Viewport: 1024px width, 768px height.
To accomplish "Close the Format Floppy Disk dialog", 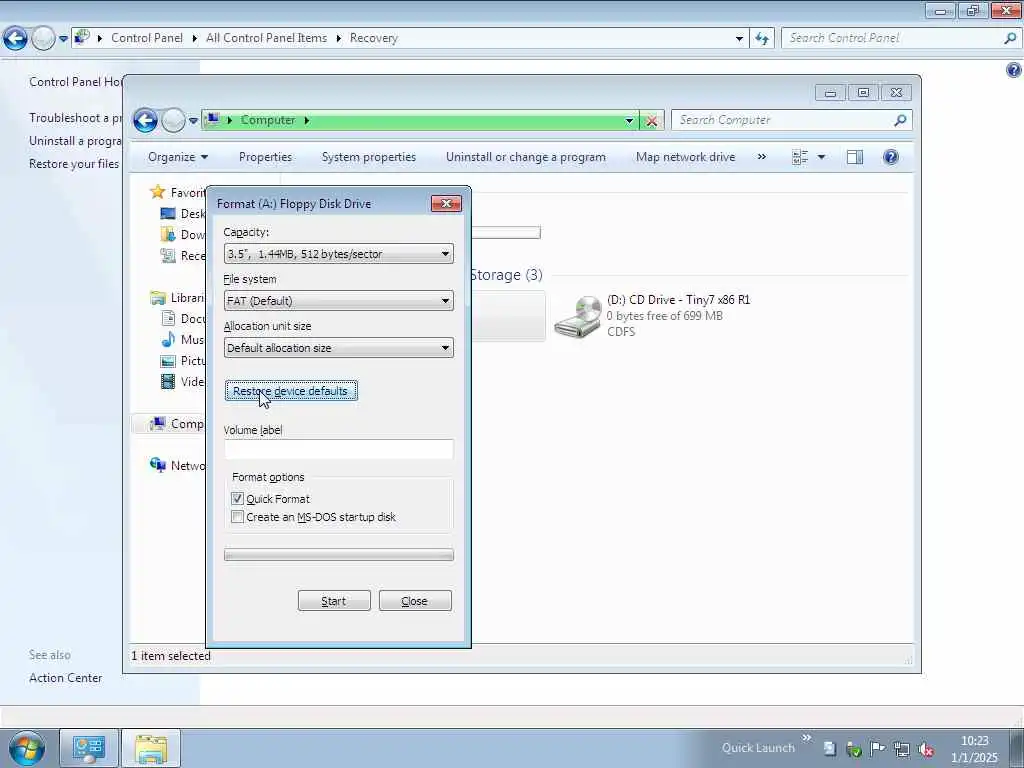I will 446,203.
